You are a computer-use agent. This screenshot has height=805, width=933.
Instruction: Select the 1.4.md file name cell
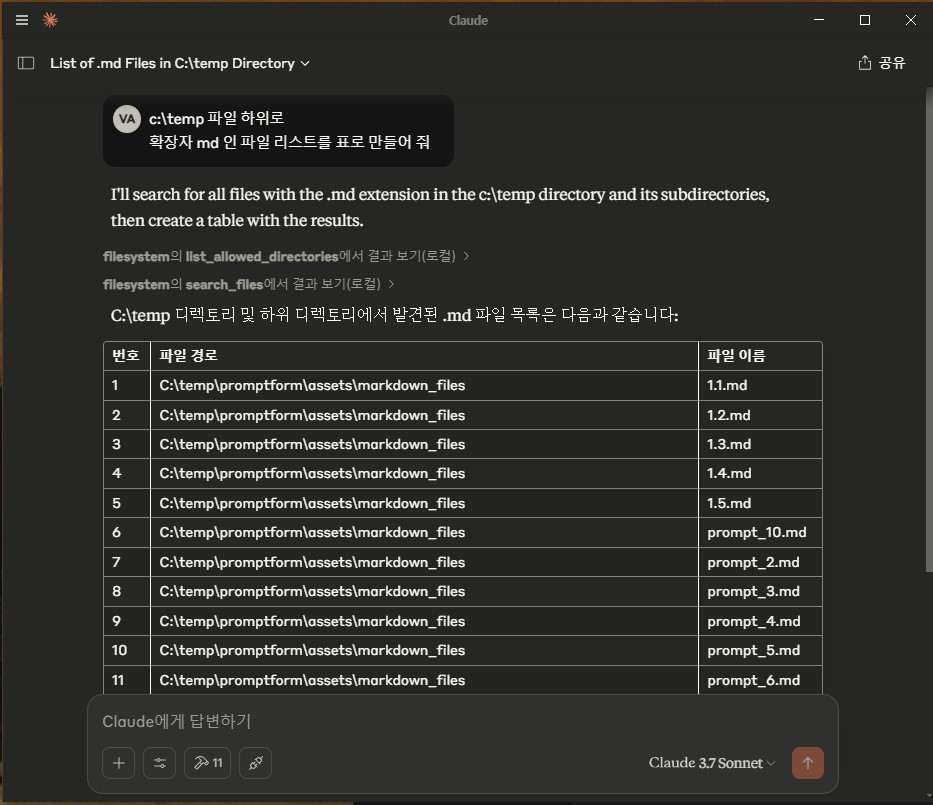760,474
